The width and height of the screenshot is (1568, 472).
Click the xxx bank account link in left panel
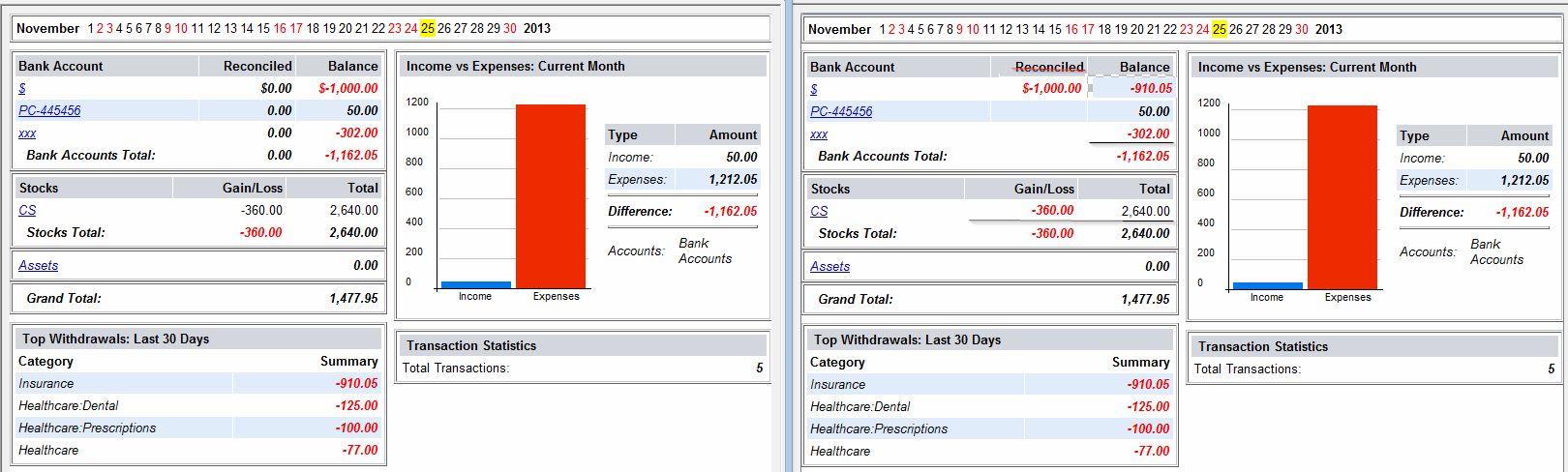click(27, 133)
